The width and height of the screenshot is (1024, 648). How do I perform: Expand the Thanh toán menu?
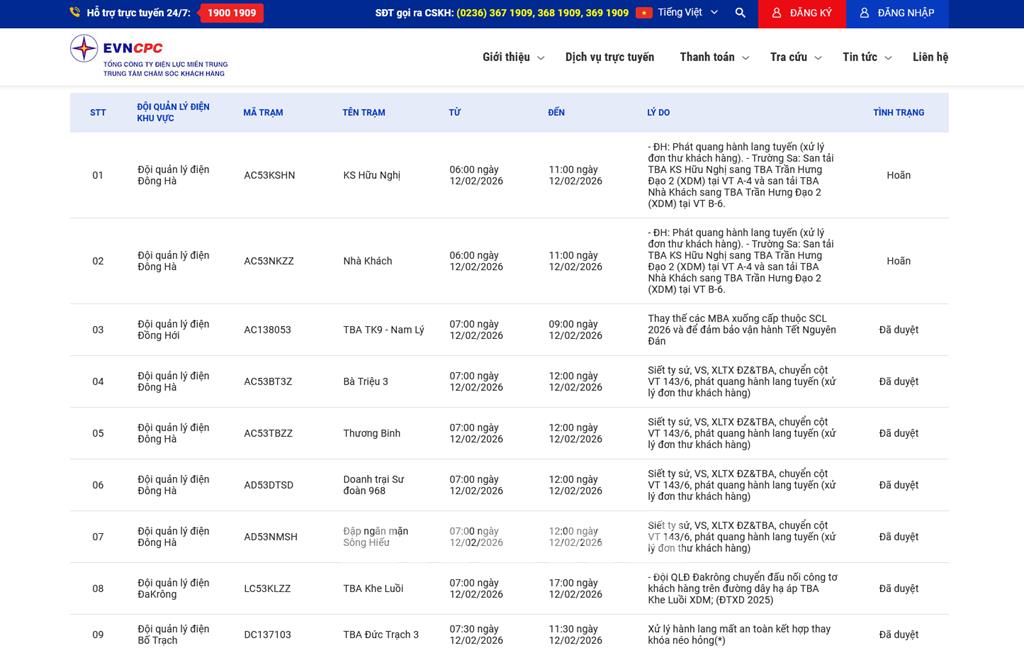click(x=713, y=57)
